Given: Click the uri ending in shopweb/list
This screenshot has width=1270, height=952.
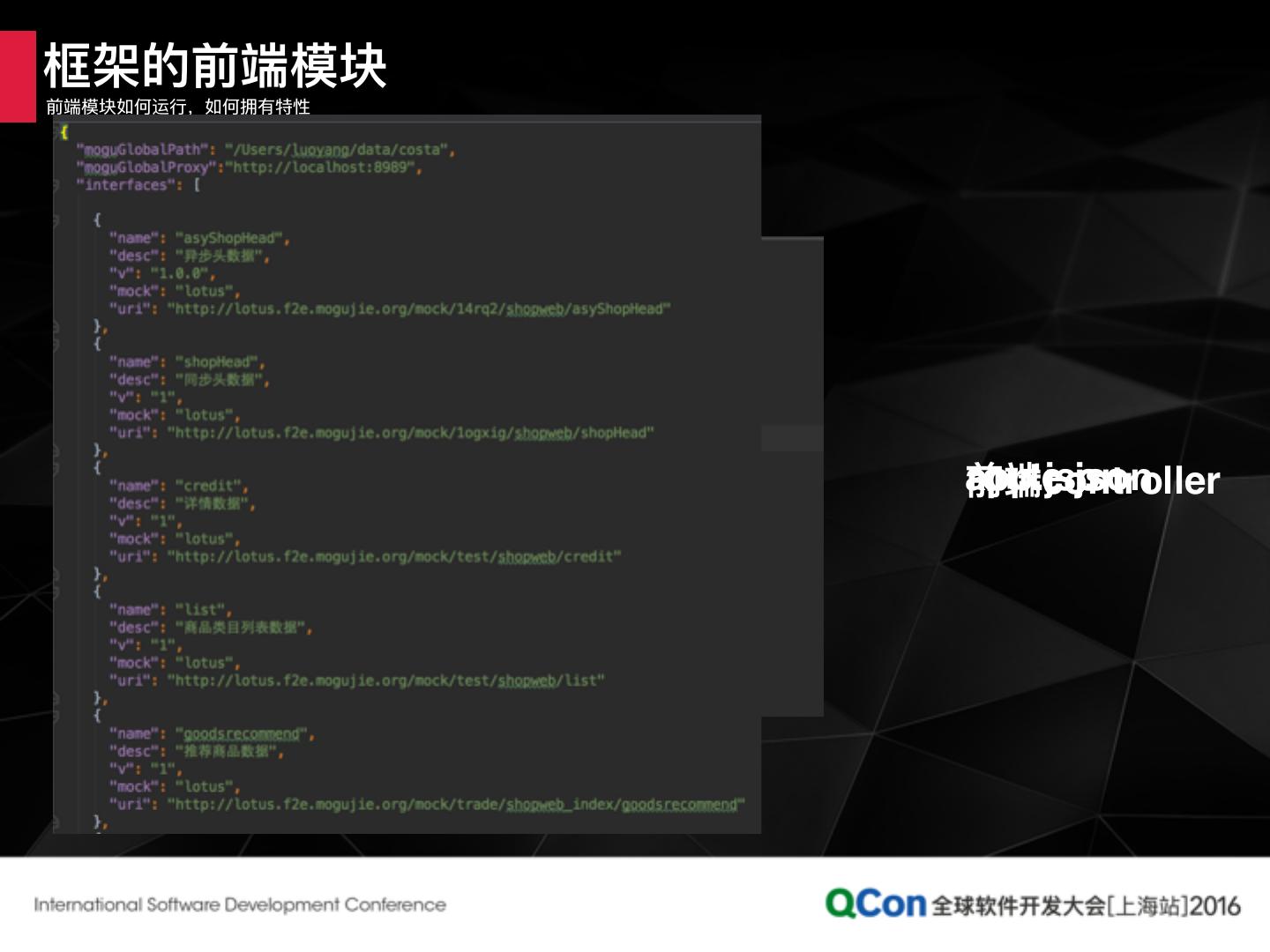Looking at the screenshot, I should 386,681.
